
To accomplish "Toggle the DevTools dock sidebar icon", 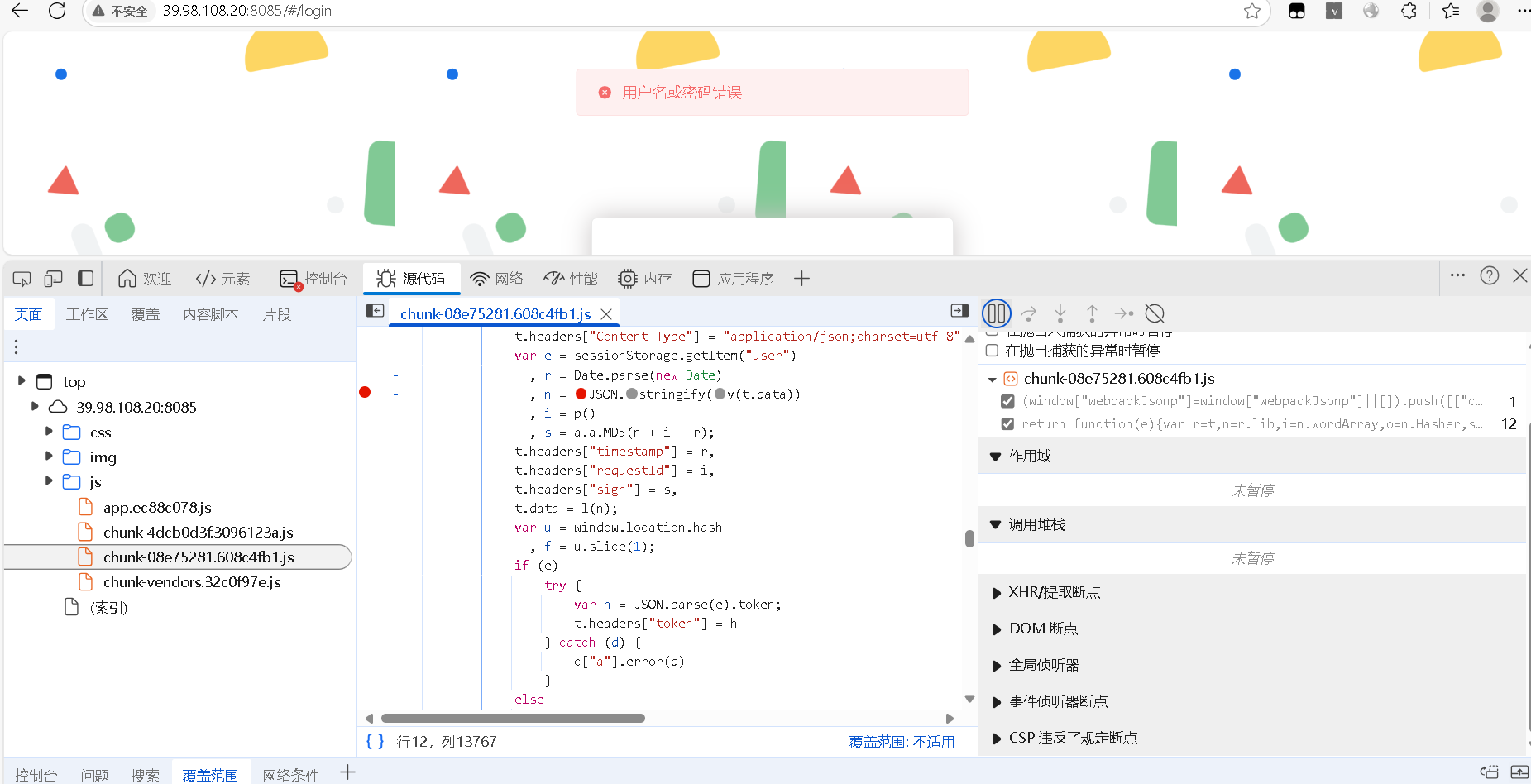I will [x=85, y=279].
